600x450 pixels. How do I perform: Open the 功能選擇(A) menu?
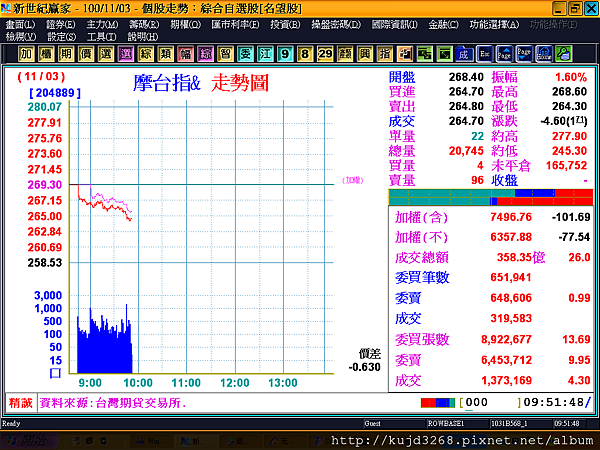click(x=494, y=25)
